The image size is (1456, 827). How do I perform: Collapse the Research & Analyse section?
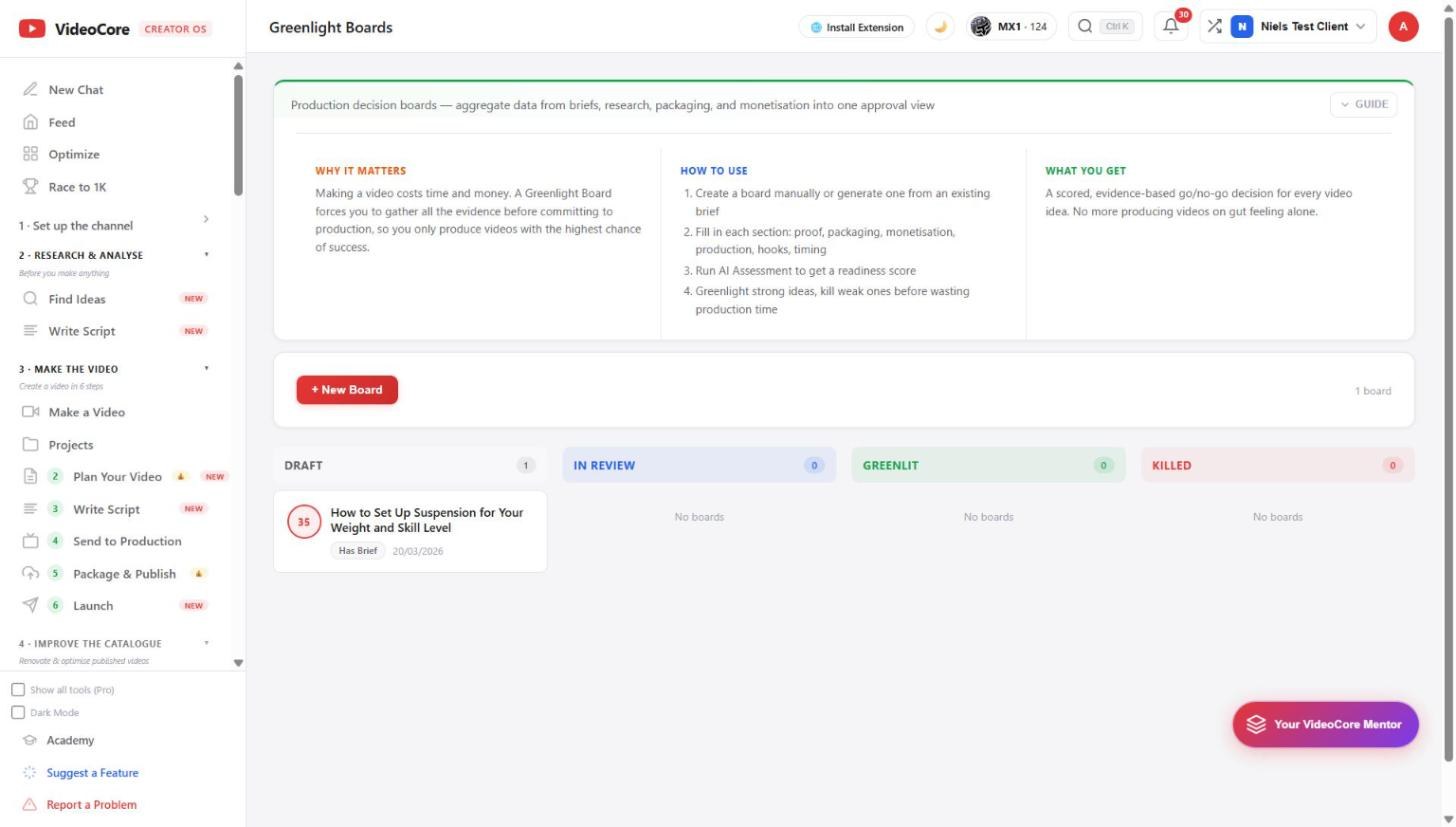coord(115,255)
